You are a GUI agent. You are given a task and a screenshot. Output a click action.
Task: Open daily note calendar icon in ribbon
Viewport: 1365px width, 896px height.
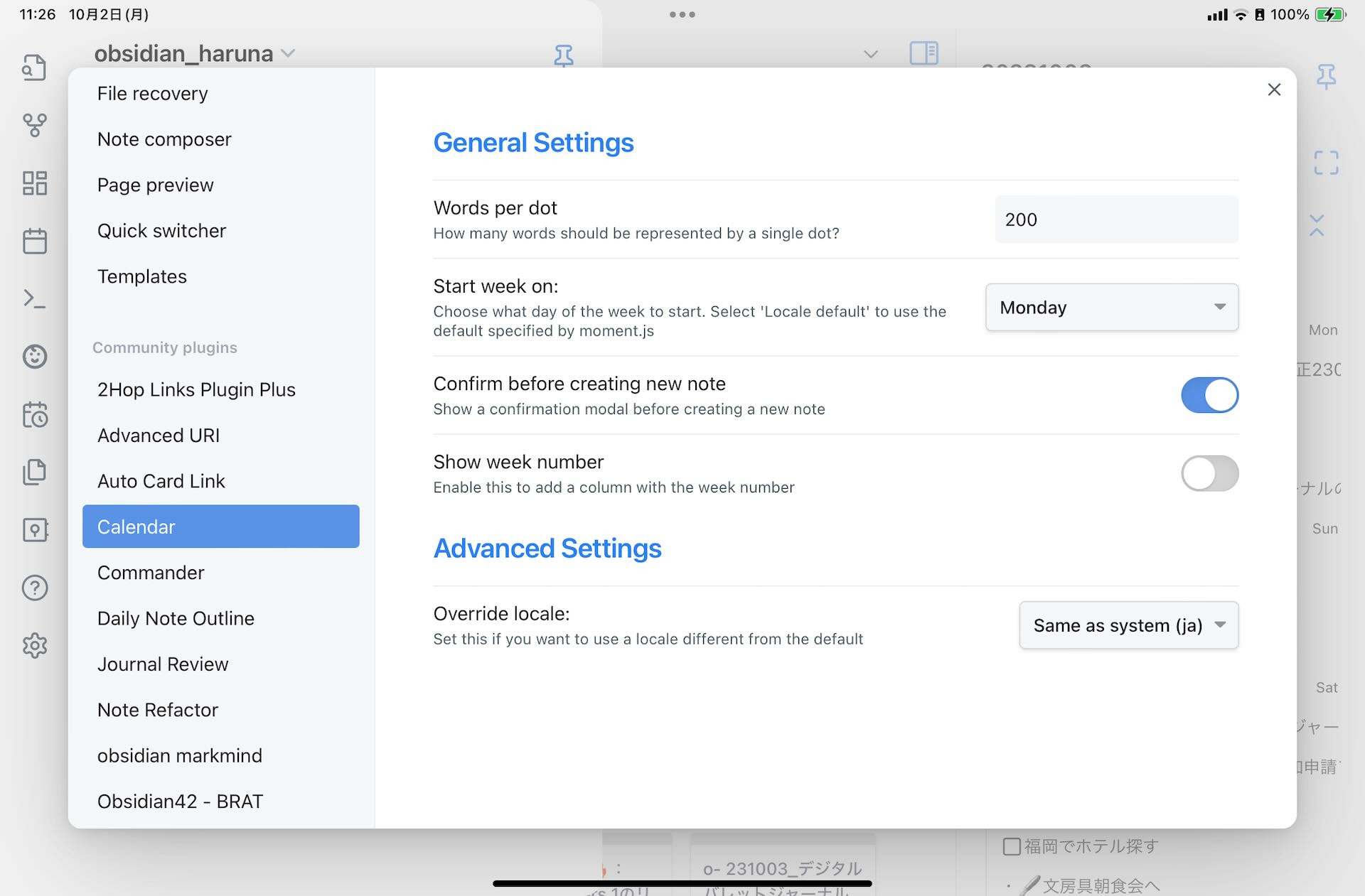34,241
